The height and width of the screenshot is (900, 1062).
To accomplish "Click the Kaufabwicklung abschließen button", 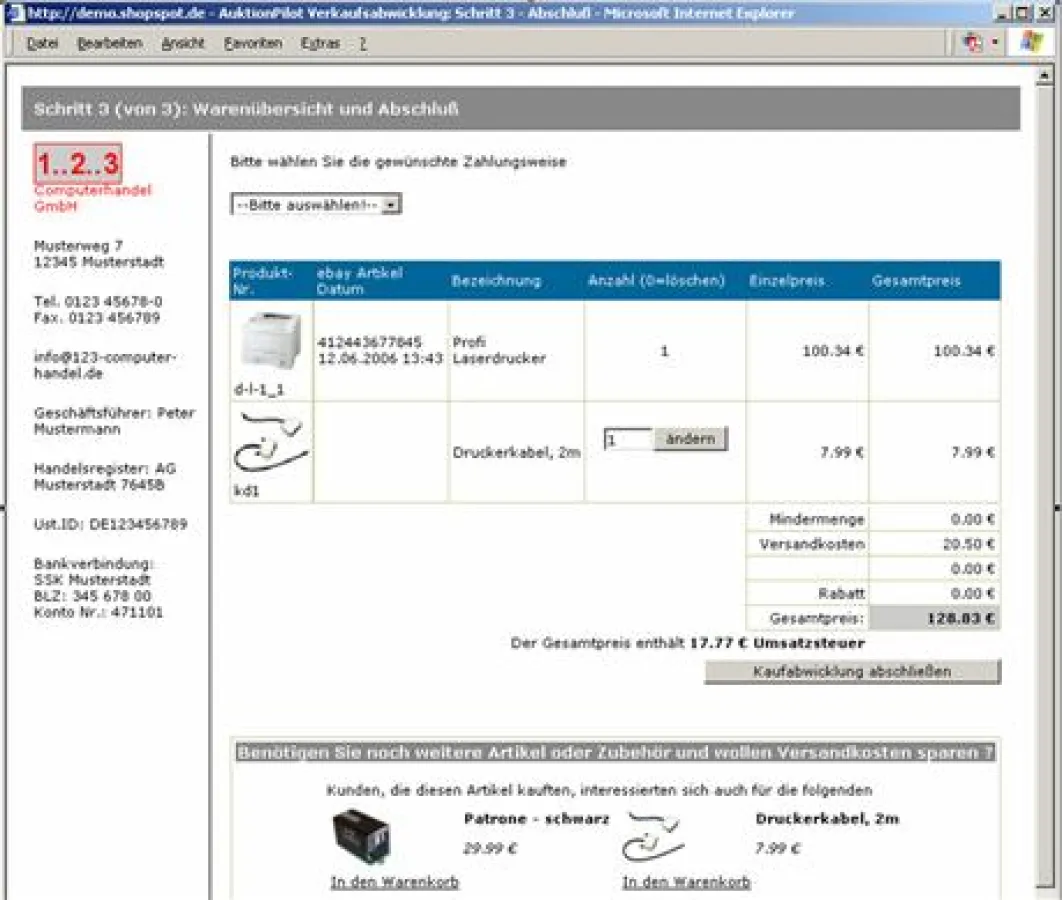I will 852,671.
